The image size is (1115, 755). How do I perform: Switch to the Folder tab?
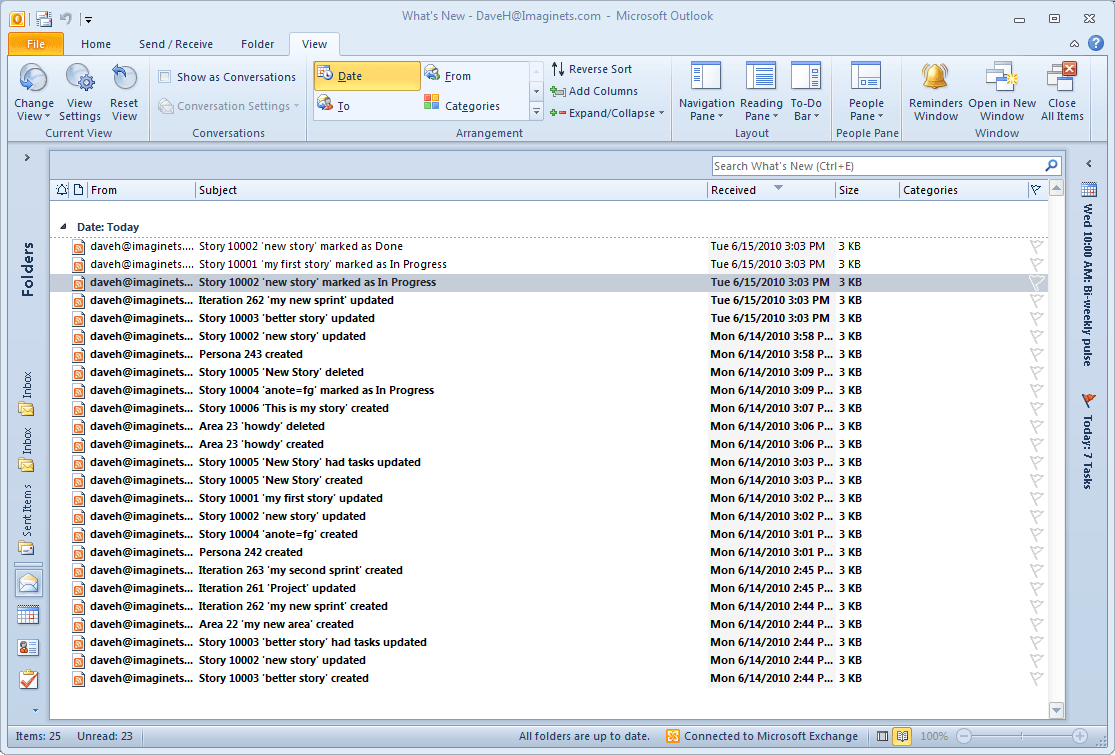click(257, 44)
